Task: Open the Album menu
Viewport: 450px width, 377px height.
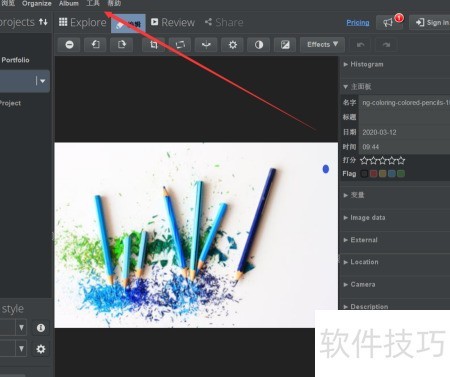Action: [69, 4]
